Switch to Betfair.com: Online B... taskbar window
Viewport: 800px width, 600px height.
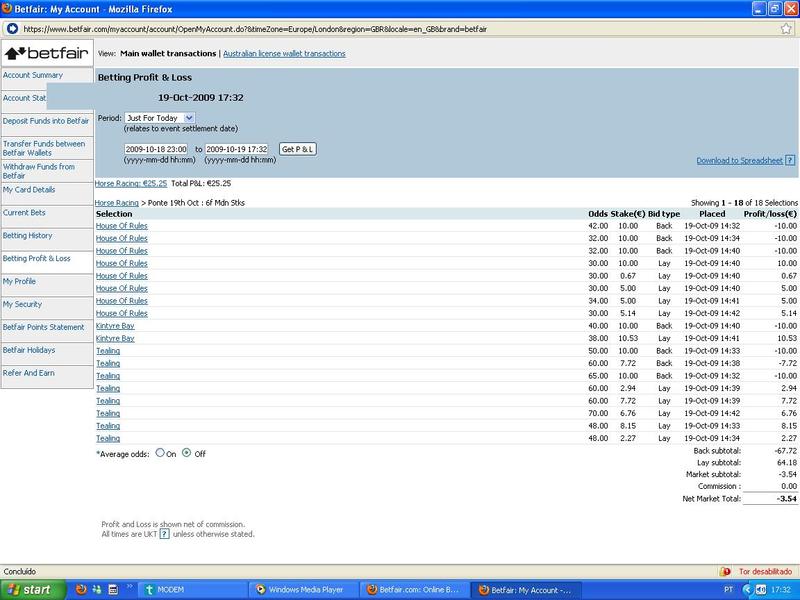(x=415, y=590)
